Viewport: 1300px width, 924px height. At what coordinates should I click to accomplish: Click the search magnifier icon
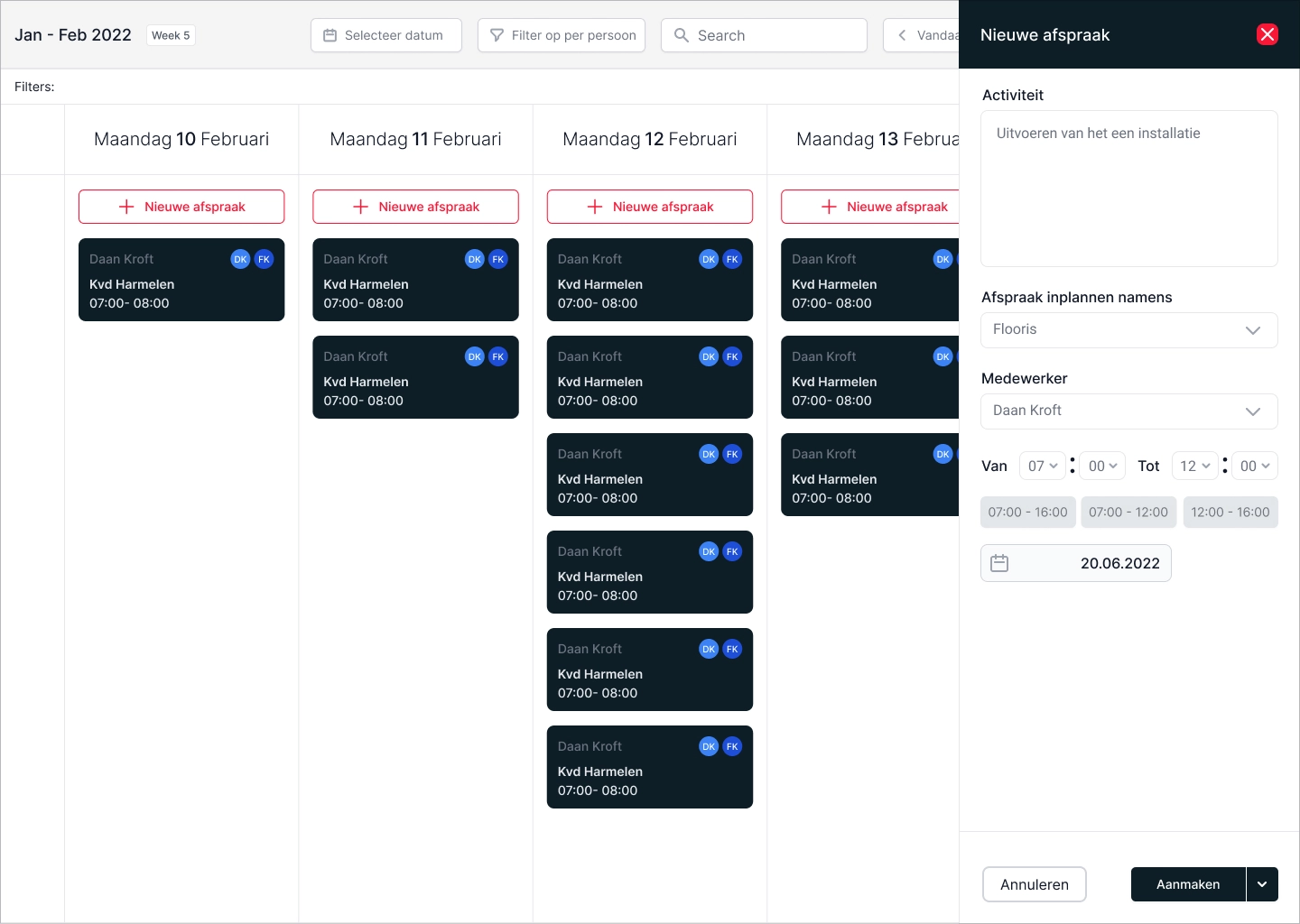click(x=682, y=35)
